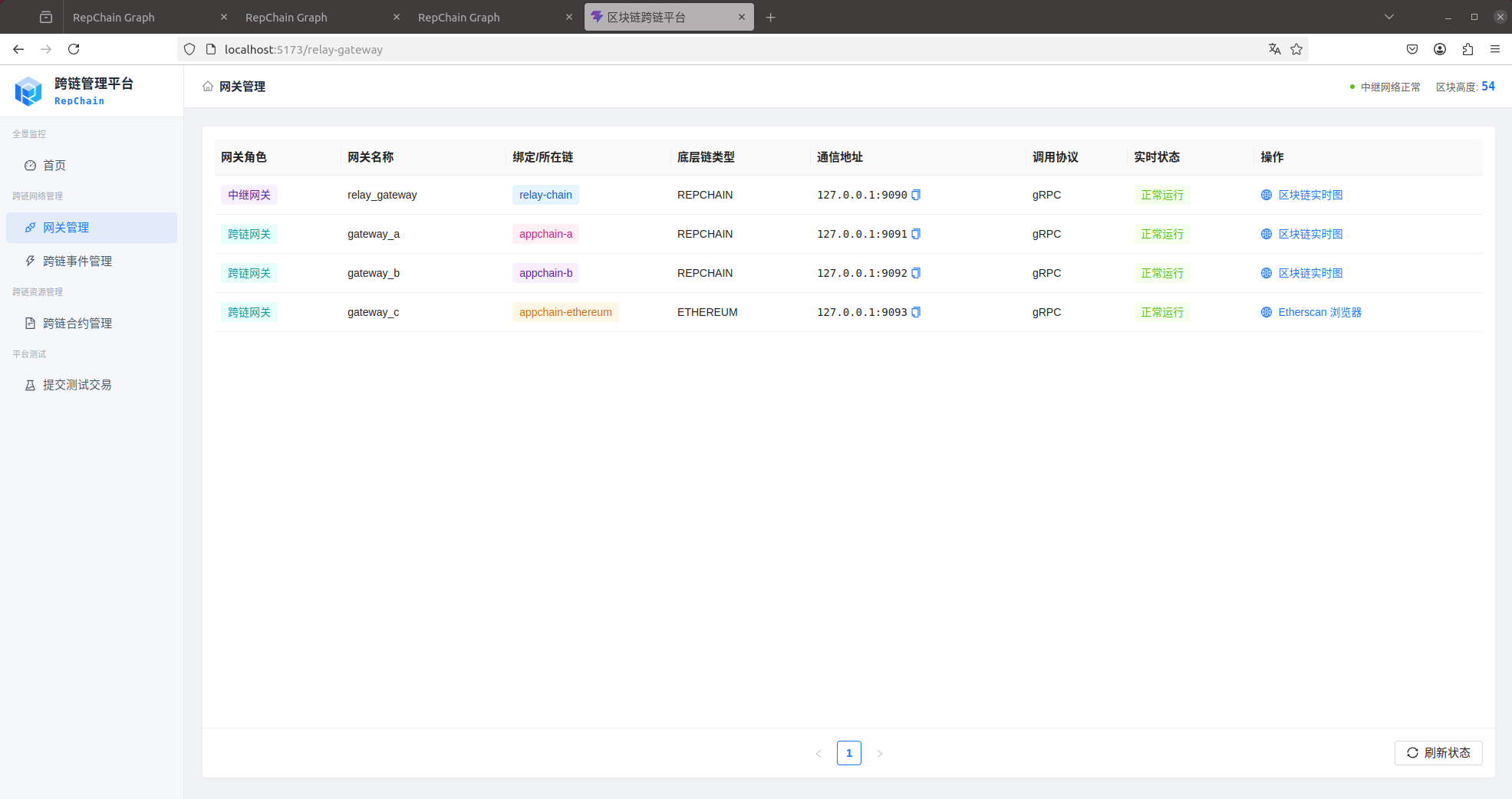Viewport: 1512px width, 799px height.
Task: Copy the 127.0.0.1:9090 address
Action: pyautogui.click(x=916, y=195)
